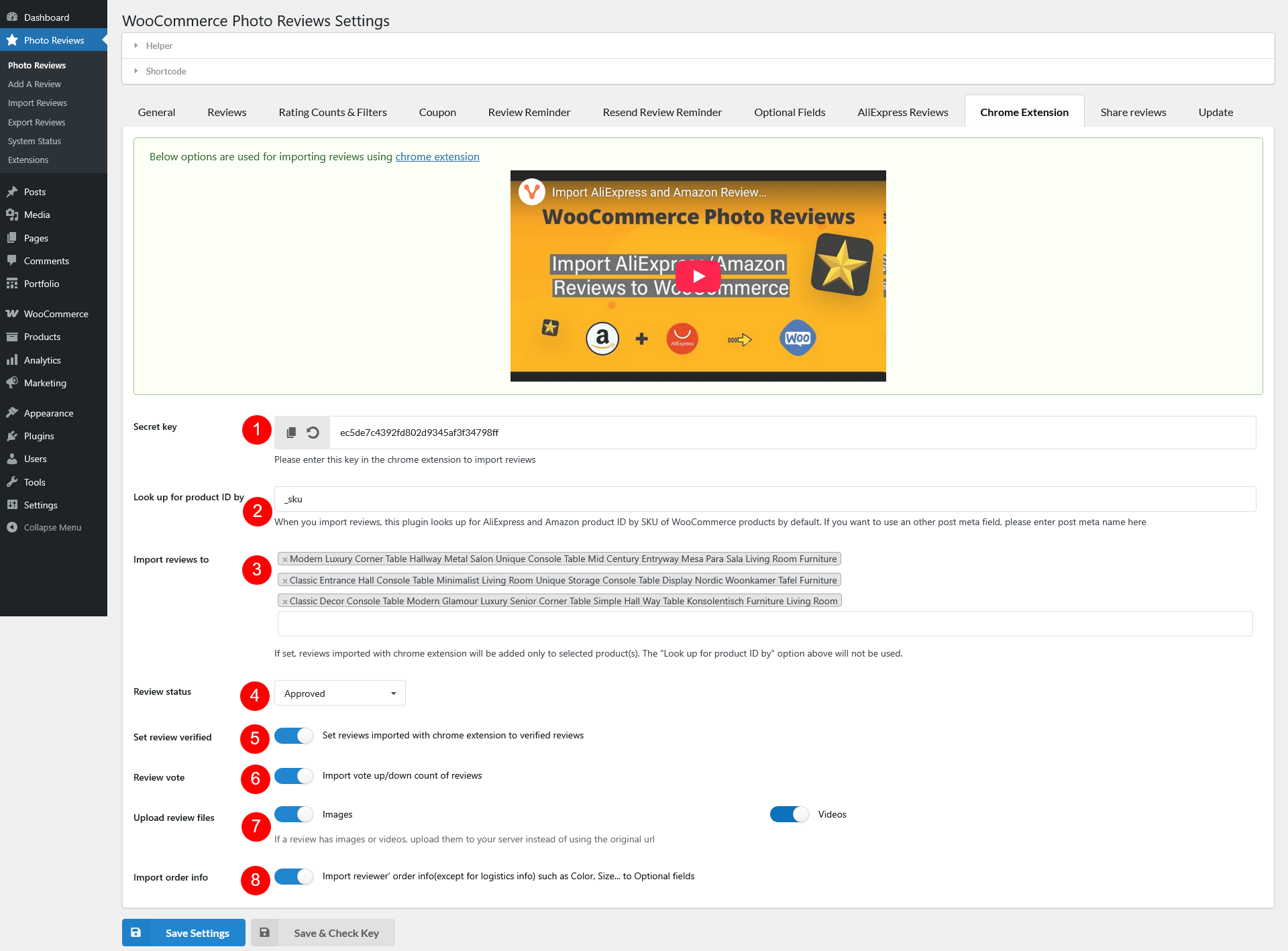
Task: Click floppy disk icon on Save Settings
Action: pos(136,932)
